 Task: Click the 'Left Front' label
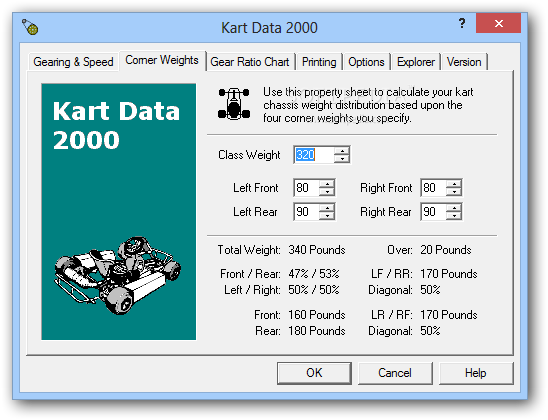[x=256, y=188]
